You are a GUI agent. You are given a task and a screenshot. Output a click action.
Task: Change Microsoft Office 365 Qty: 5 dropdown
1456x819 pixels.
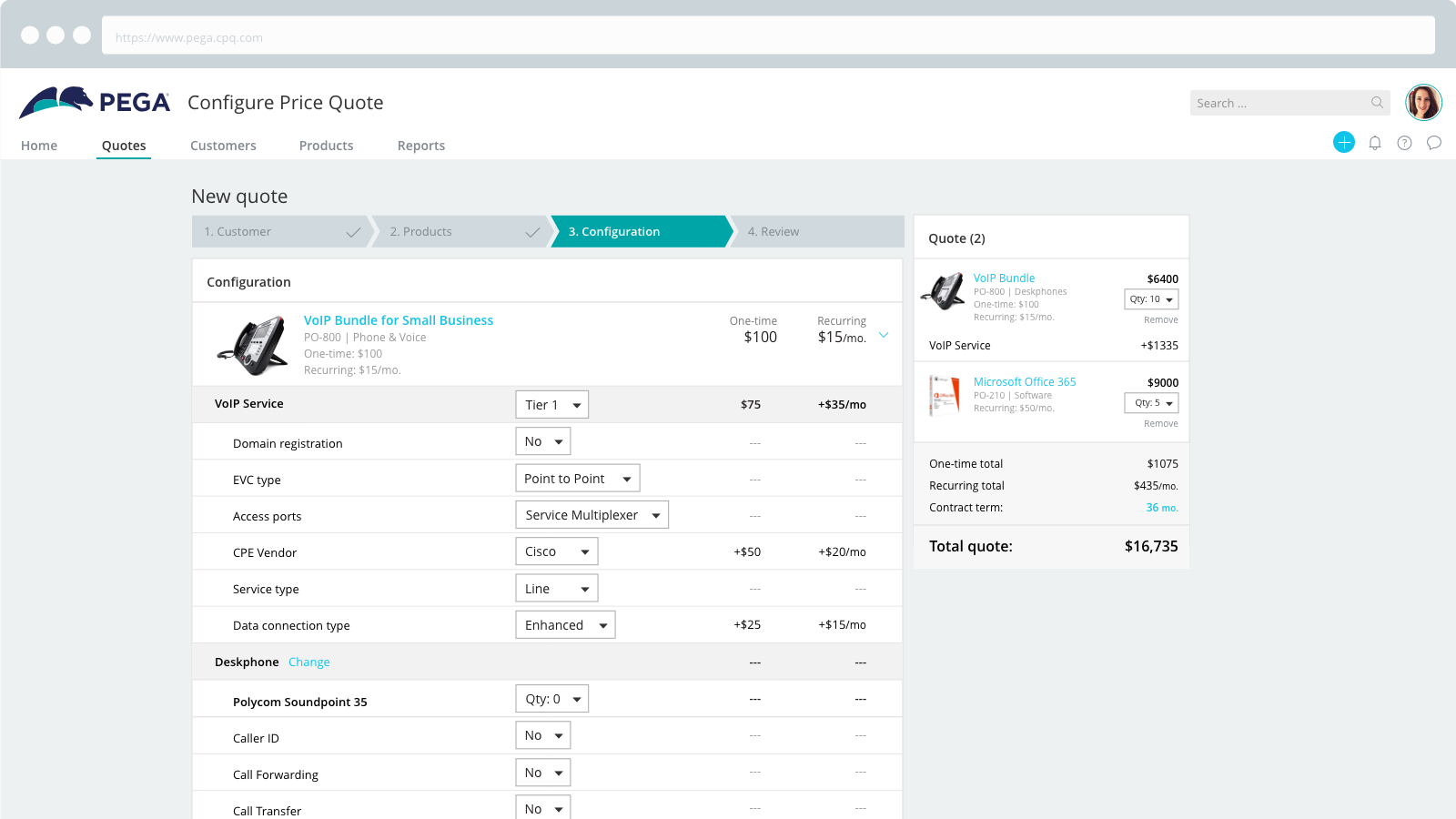[1151, 403]
